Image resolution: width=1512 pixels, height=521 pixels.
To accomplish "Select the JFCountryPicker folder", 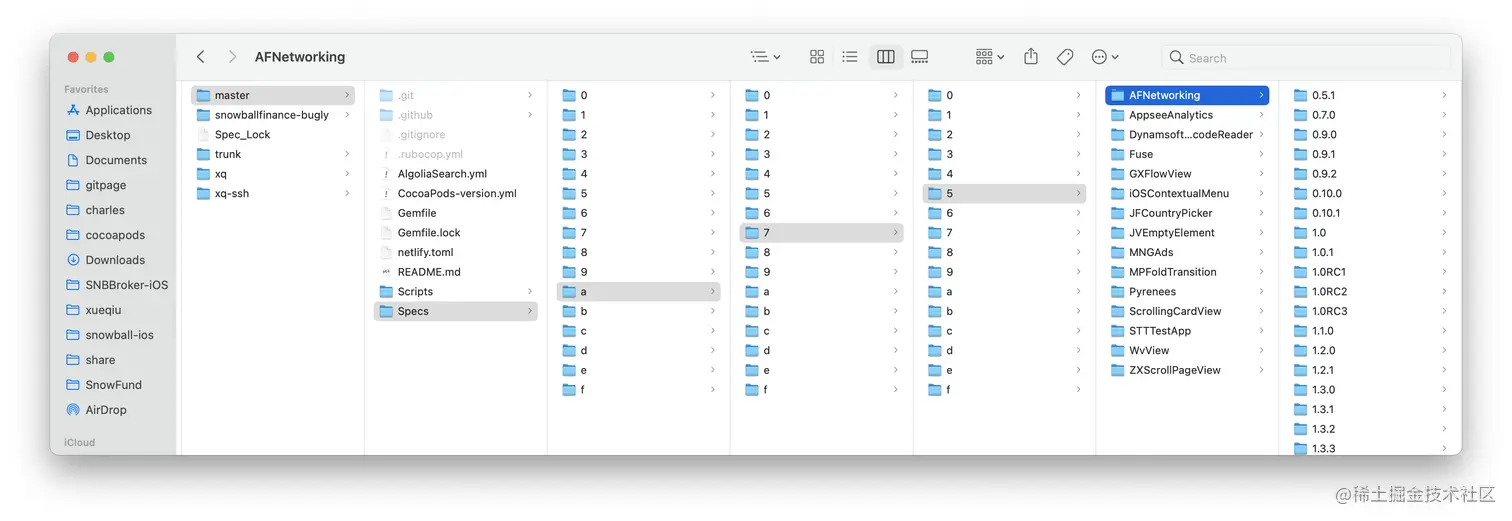I will pos(1187,213).
